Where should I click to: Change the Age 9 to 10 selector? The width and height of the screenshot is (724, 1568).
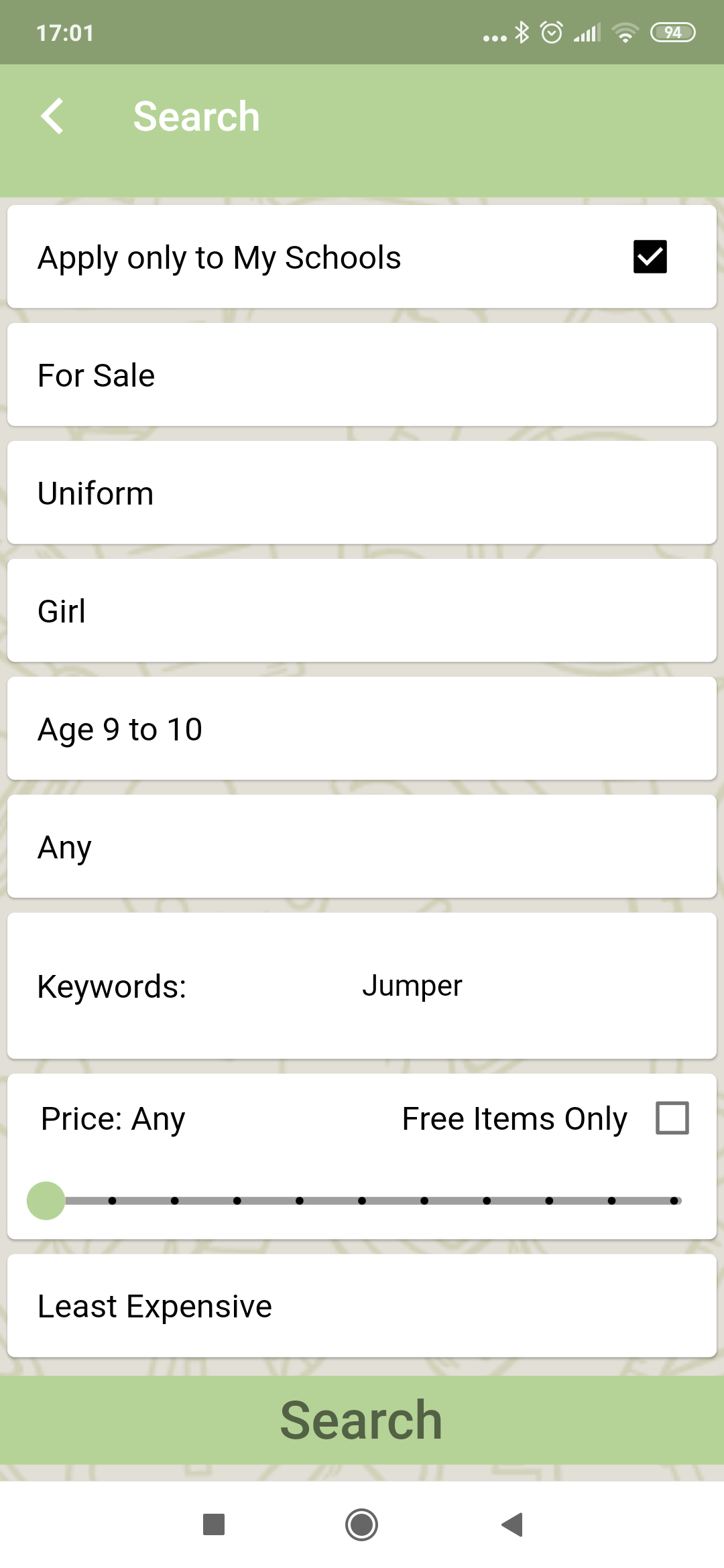(x=362, y=728)
